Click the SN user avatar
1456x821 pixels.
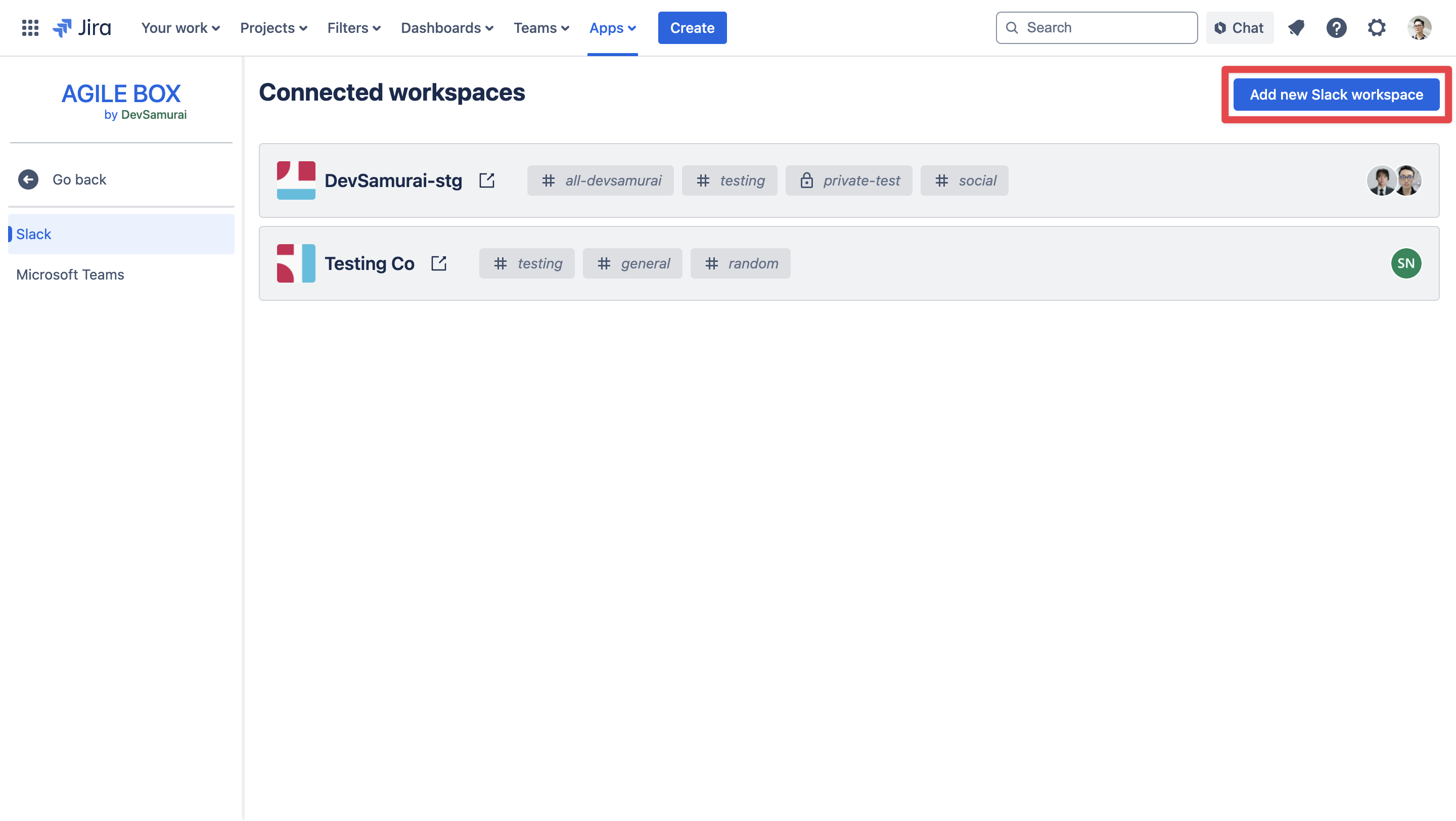coord(1405,263)
